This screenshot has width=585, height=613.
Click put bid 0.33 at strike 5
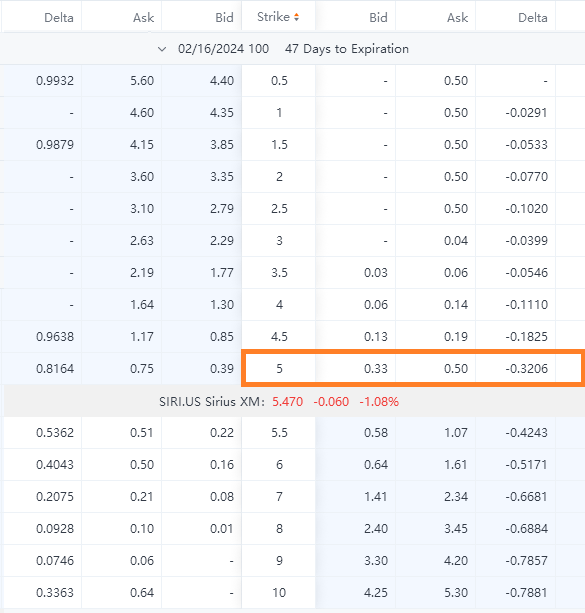(376, 369)
